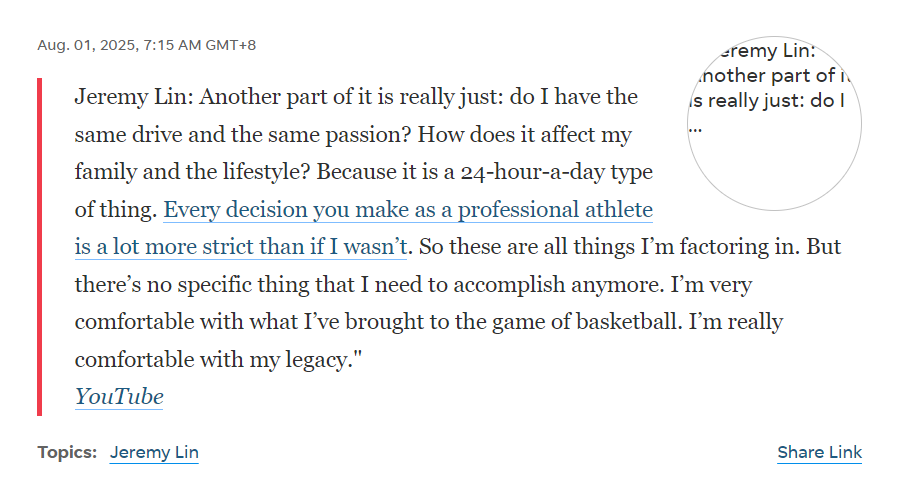The image size is (901, 495).
Task: Click 'same drive and the same passion' text
Action: tap(243, 135)
